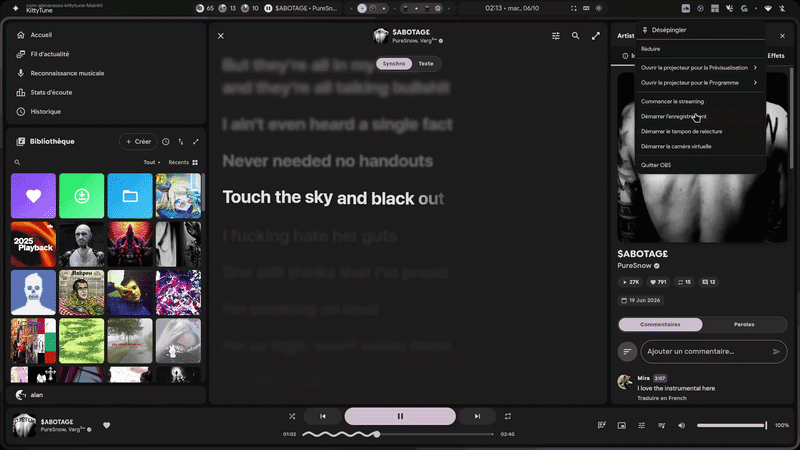The height and width of the screenshot is (450, 800).
Task: Expand Ouvrir le projecteur pour le Programme
Action: 700,83
